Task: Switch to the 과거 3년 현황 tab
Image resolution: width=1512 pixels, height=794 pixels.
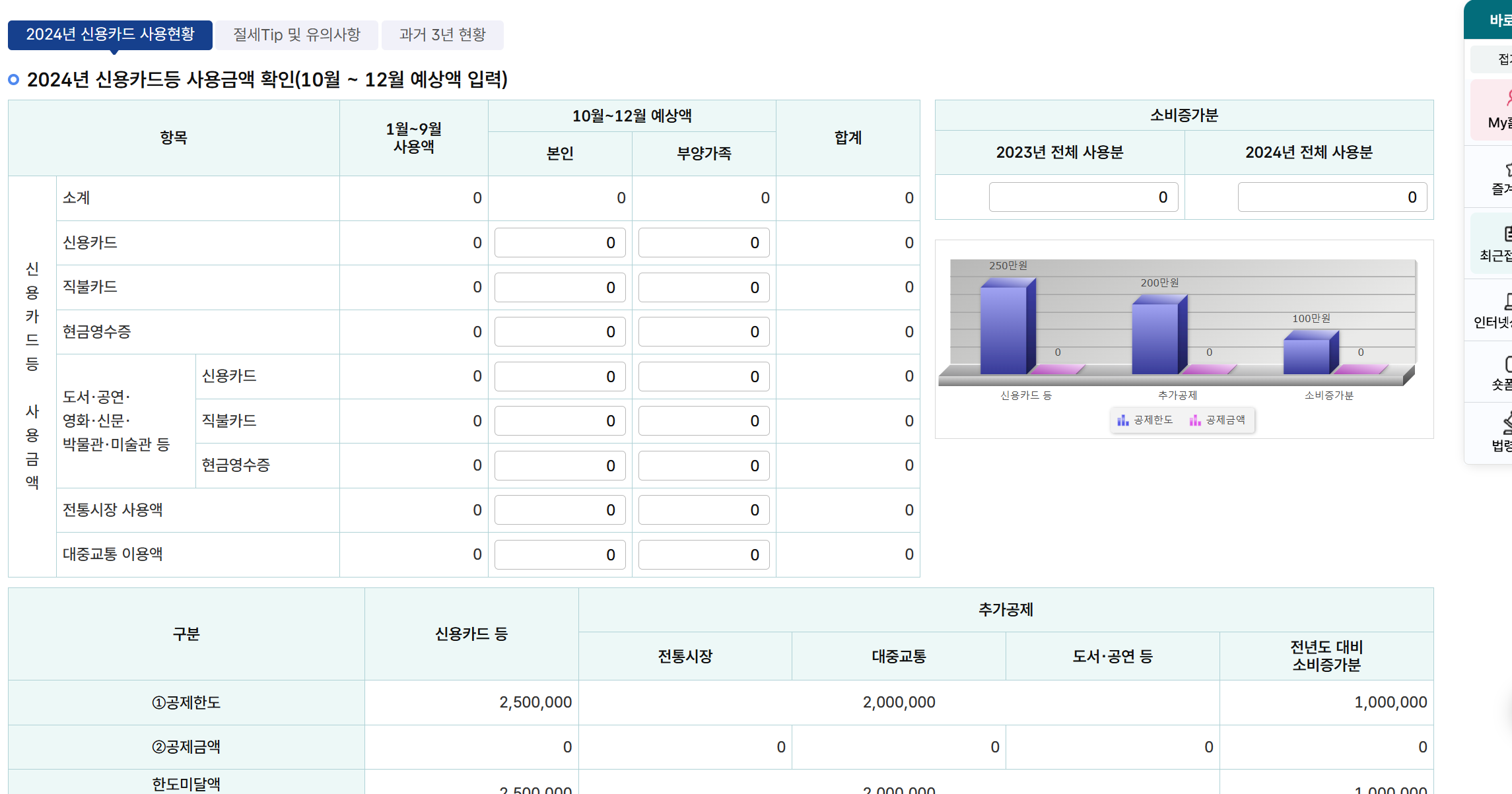Action: point(442,35)
